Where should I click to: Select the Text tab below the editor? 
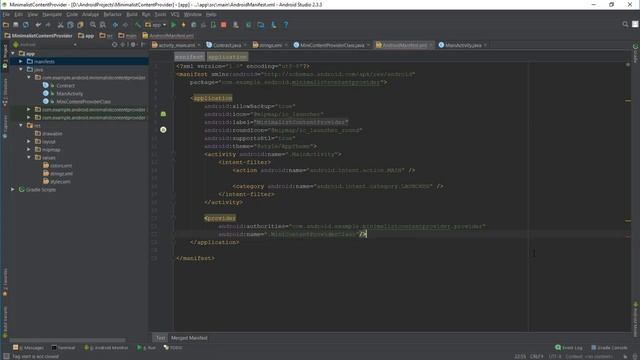[x=160, y=338]
